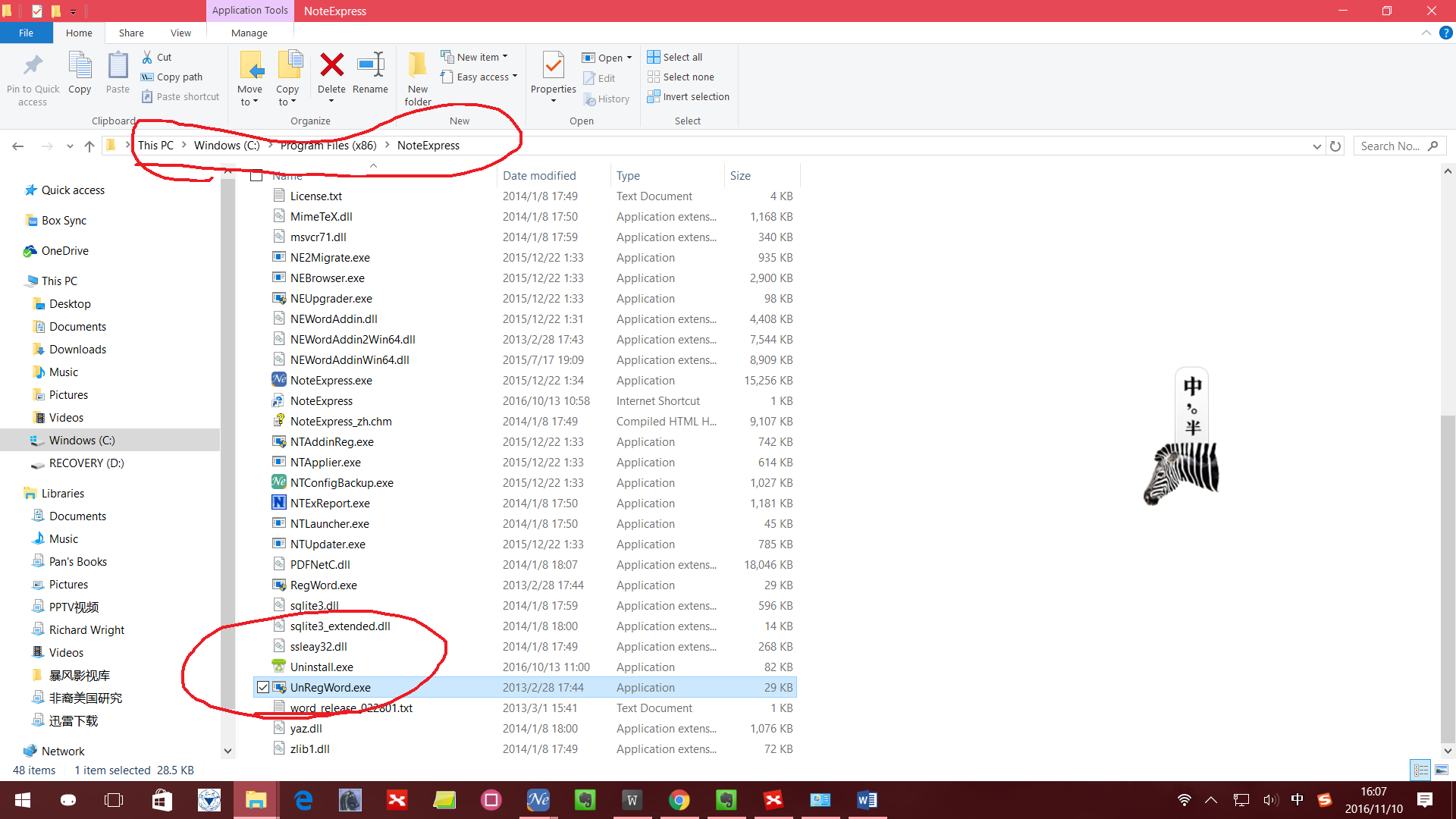Image resolution: width=1456 pixels, height=819 pixels.
Task: Click Program Files (x86) in address bar
Action: pyautogui.click(x=328, y=146)
